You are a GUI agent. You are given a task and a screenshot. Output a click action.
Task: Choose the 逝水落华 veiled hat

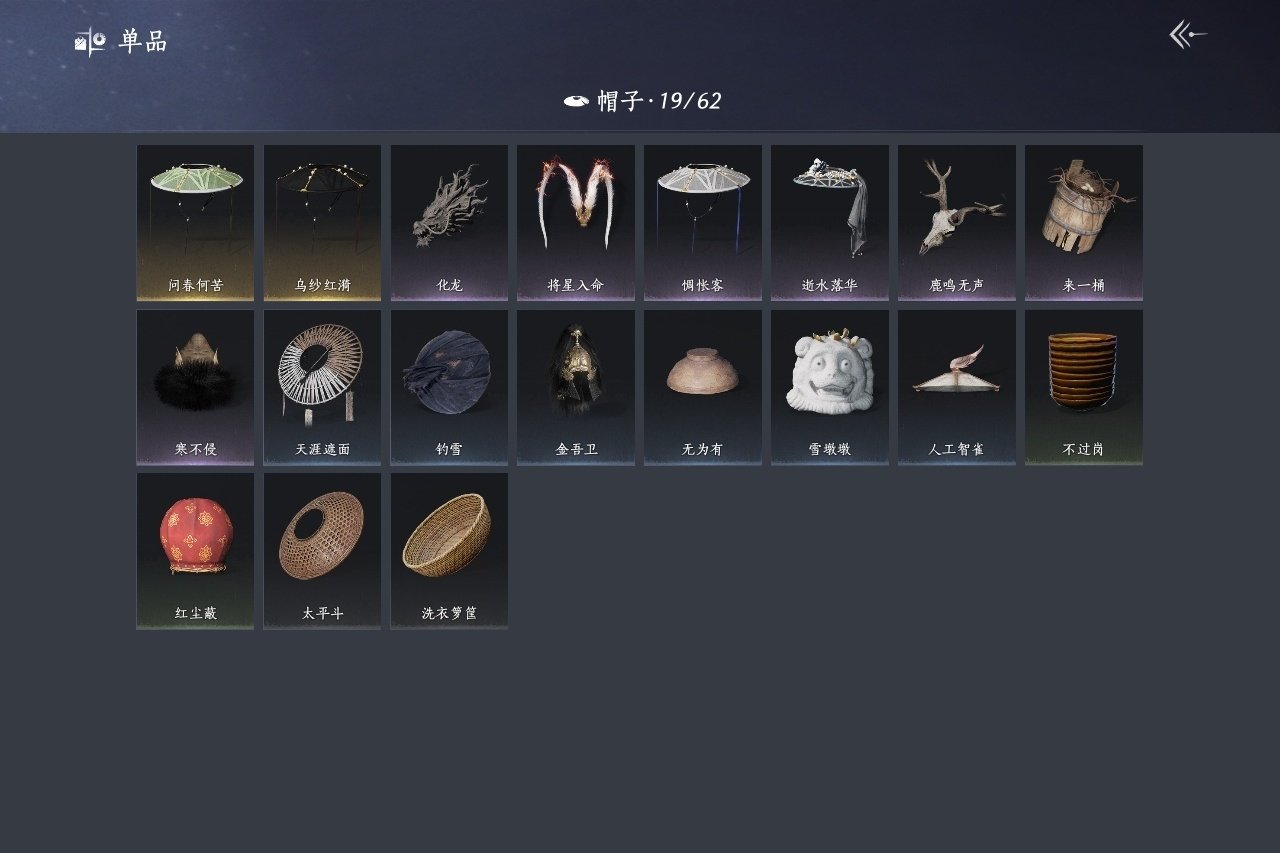[x=830, y=223]
